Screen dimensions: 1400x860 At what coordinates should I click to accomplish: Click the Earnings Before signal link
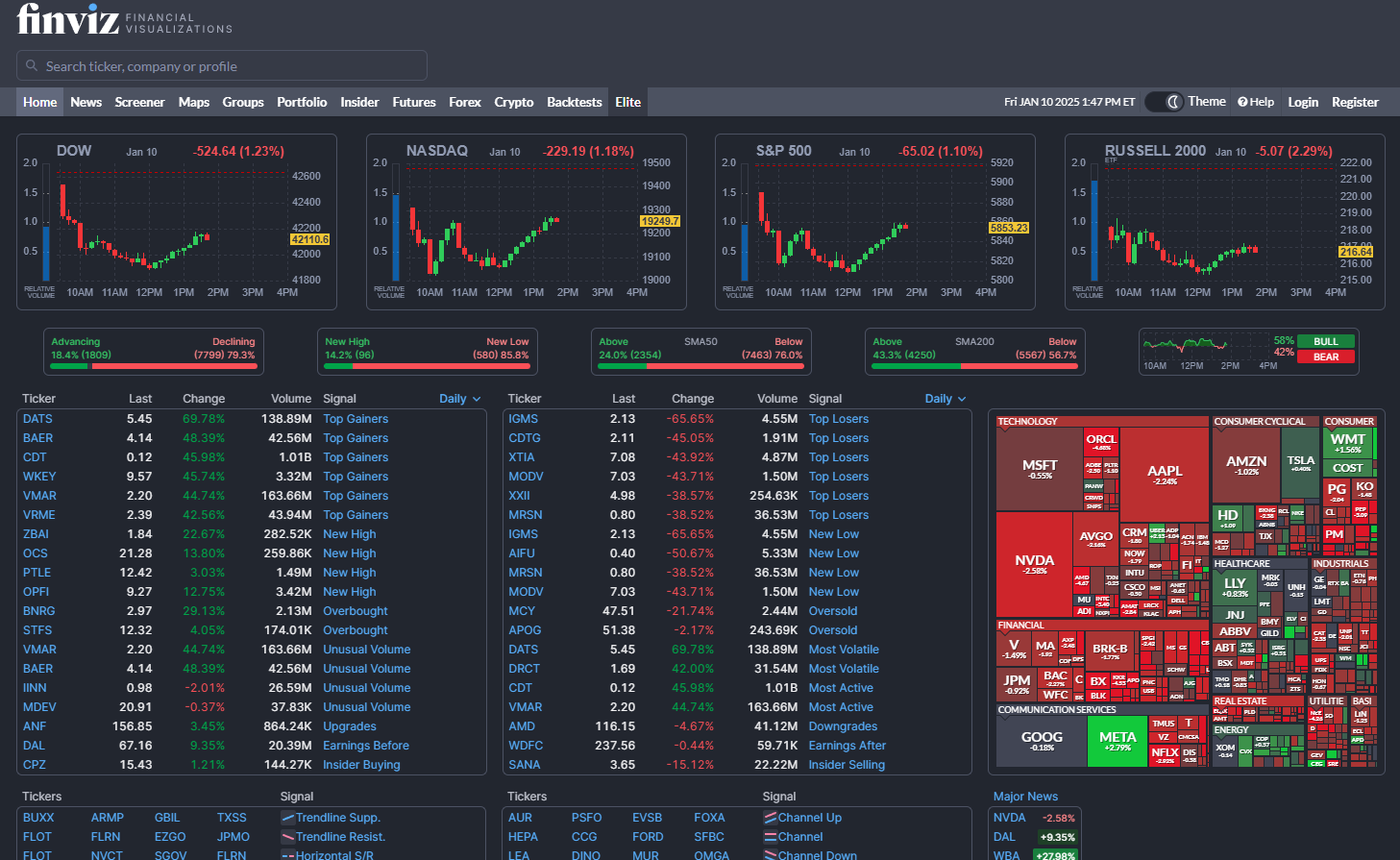[x=366, y=746]
